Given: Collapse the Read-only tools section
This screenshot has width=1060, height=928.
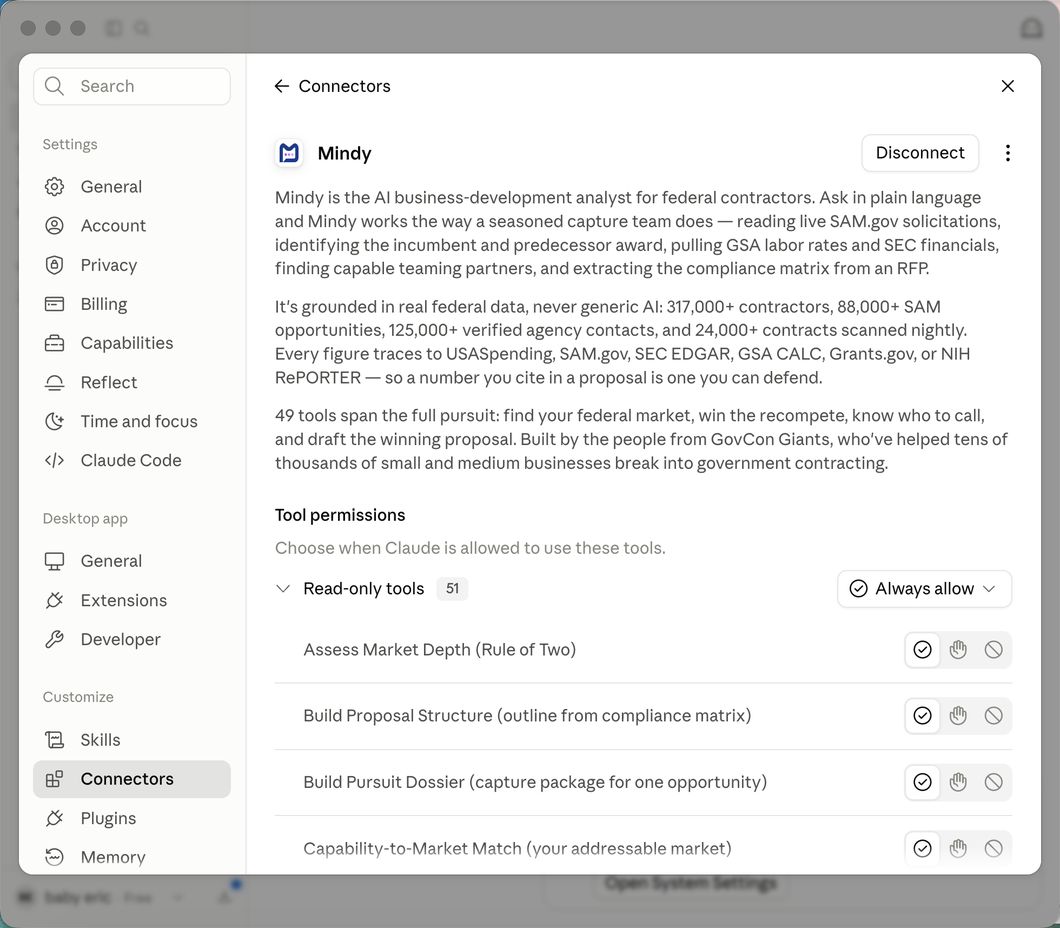Looking at the screenshot, I should [x=283, y=589].
